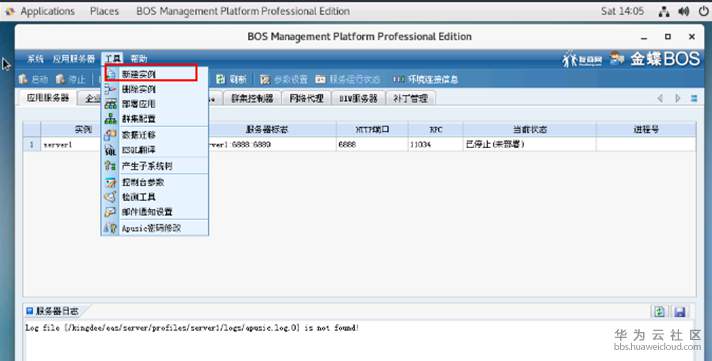
Task: Open 参数设置 from the toolbar
Action: click(x=284, y=79)
